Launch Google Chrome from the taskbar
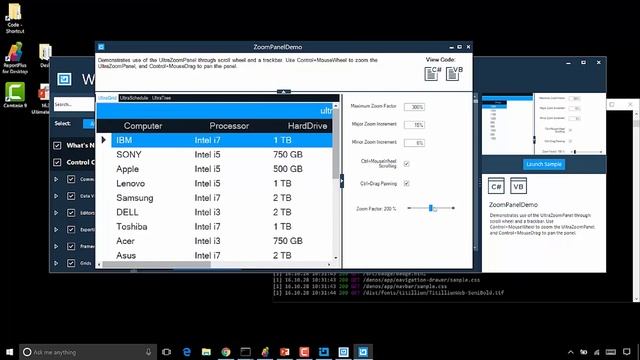 click(x=226, y=352)
